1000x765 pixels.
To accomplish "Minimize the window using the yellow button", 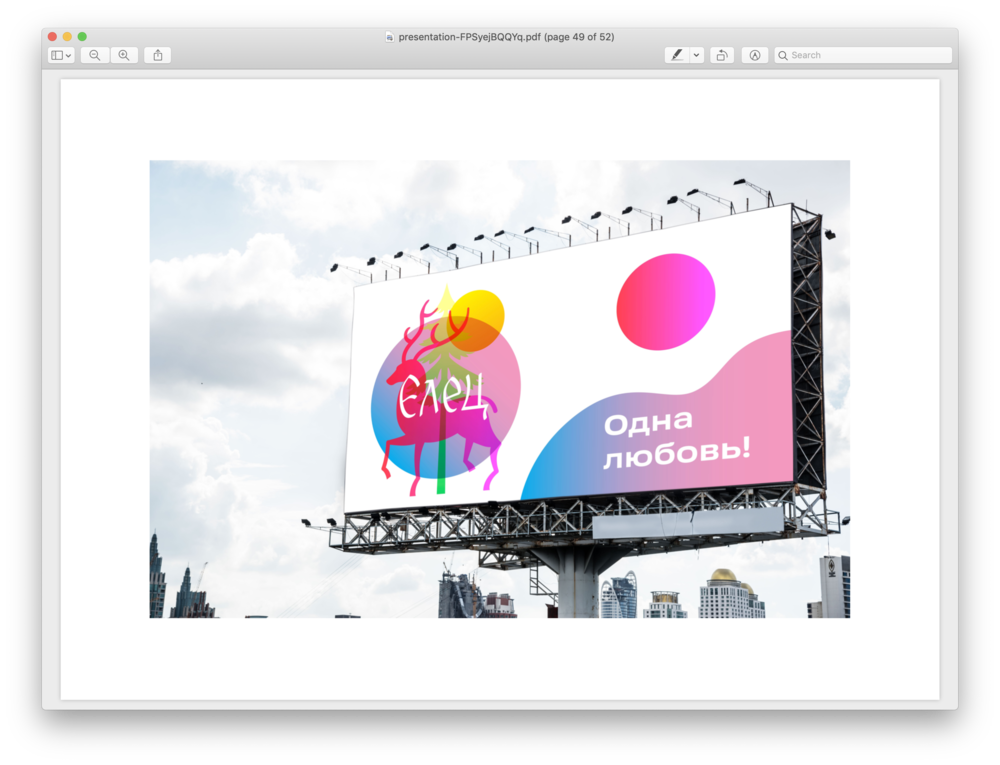I will point(67,37).
